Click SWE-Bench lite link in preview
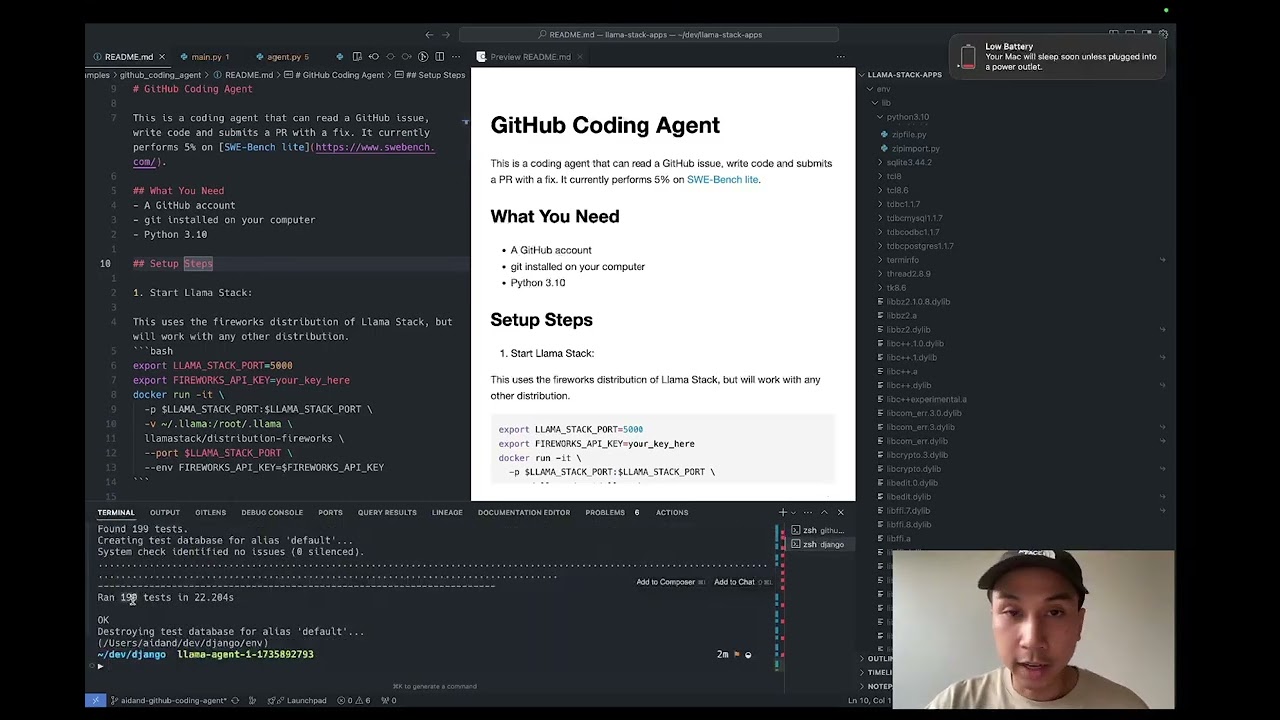1280x720 pixels. point(722,180)
